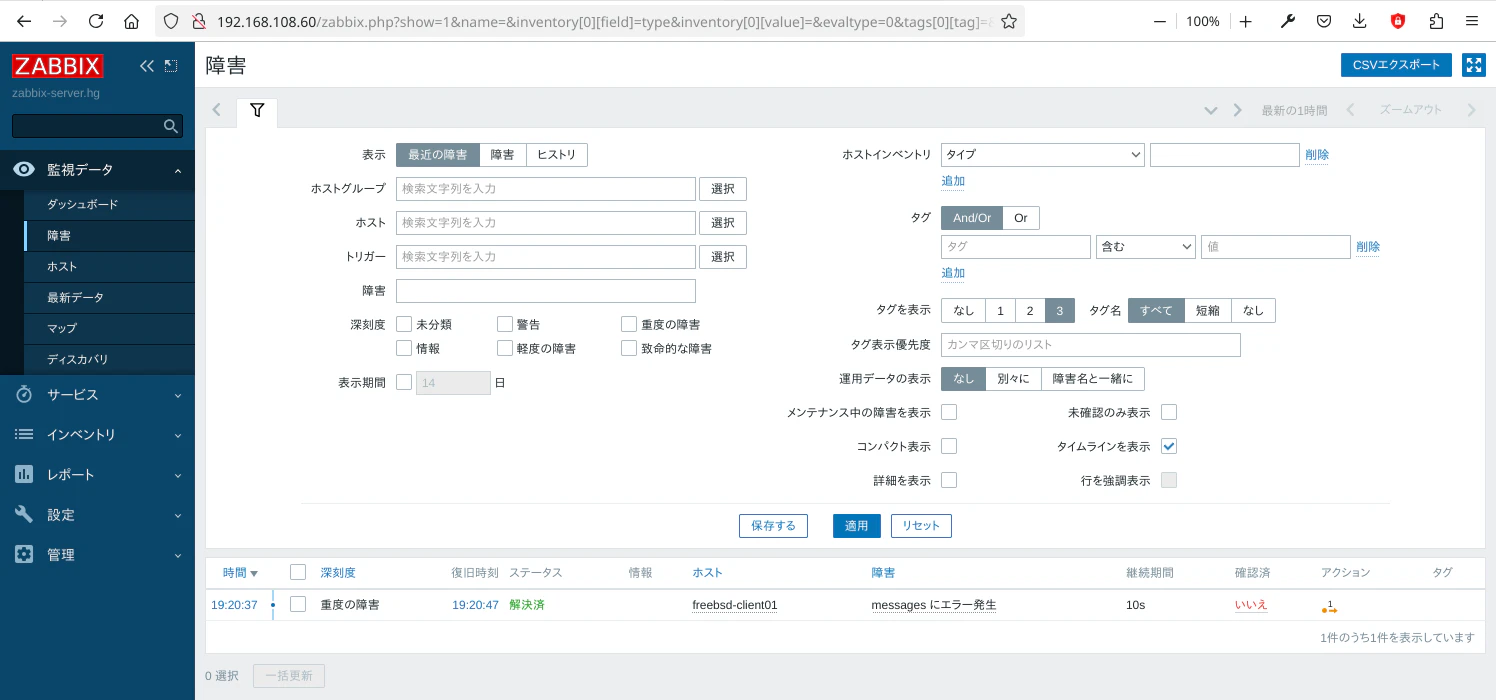The width and height of the screenshot is (1496, 700).
Task: Click the red uBlock shield icon
Action: tap(1398, 21)
